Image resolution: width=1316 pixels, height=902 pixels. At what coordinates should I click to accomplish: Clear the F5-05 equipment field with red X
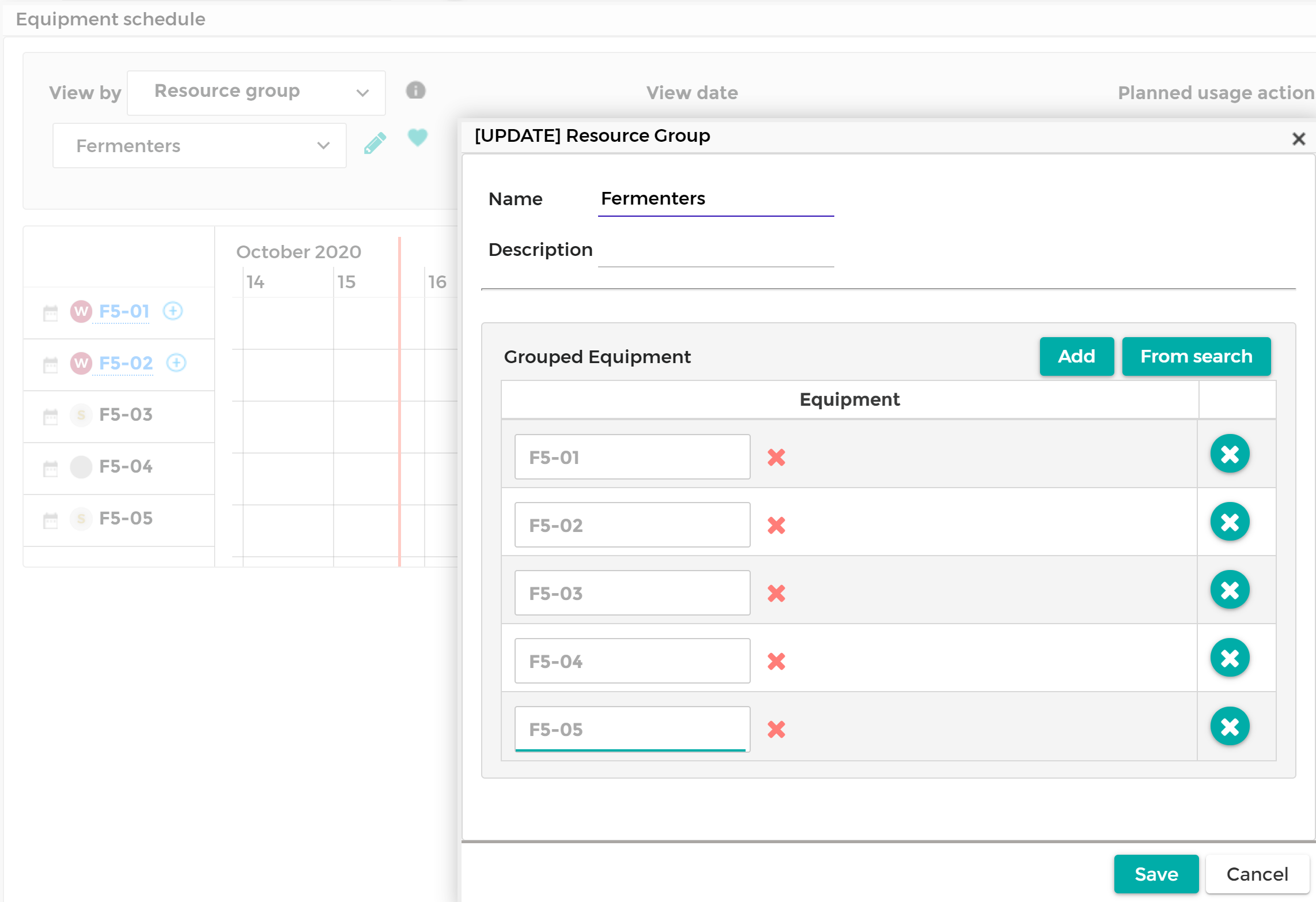click(x=776, y=729)
